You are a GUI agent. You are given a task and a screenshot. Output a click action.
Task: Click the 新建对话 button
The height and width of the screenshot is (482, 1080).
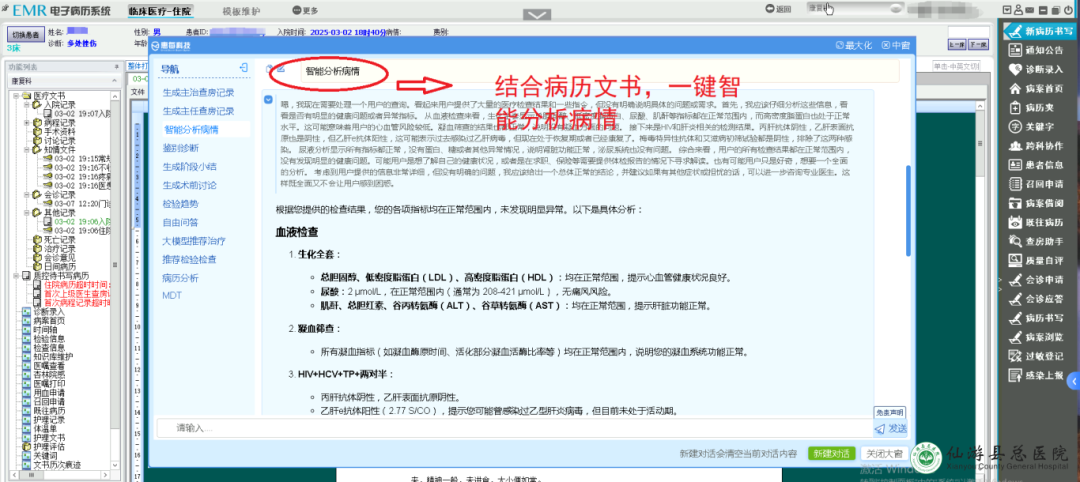click(x=831, y=454)
